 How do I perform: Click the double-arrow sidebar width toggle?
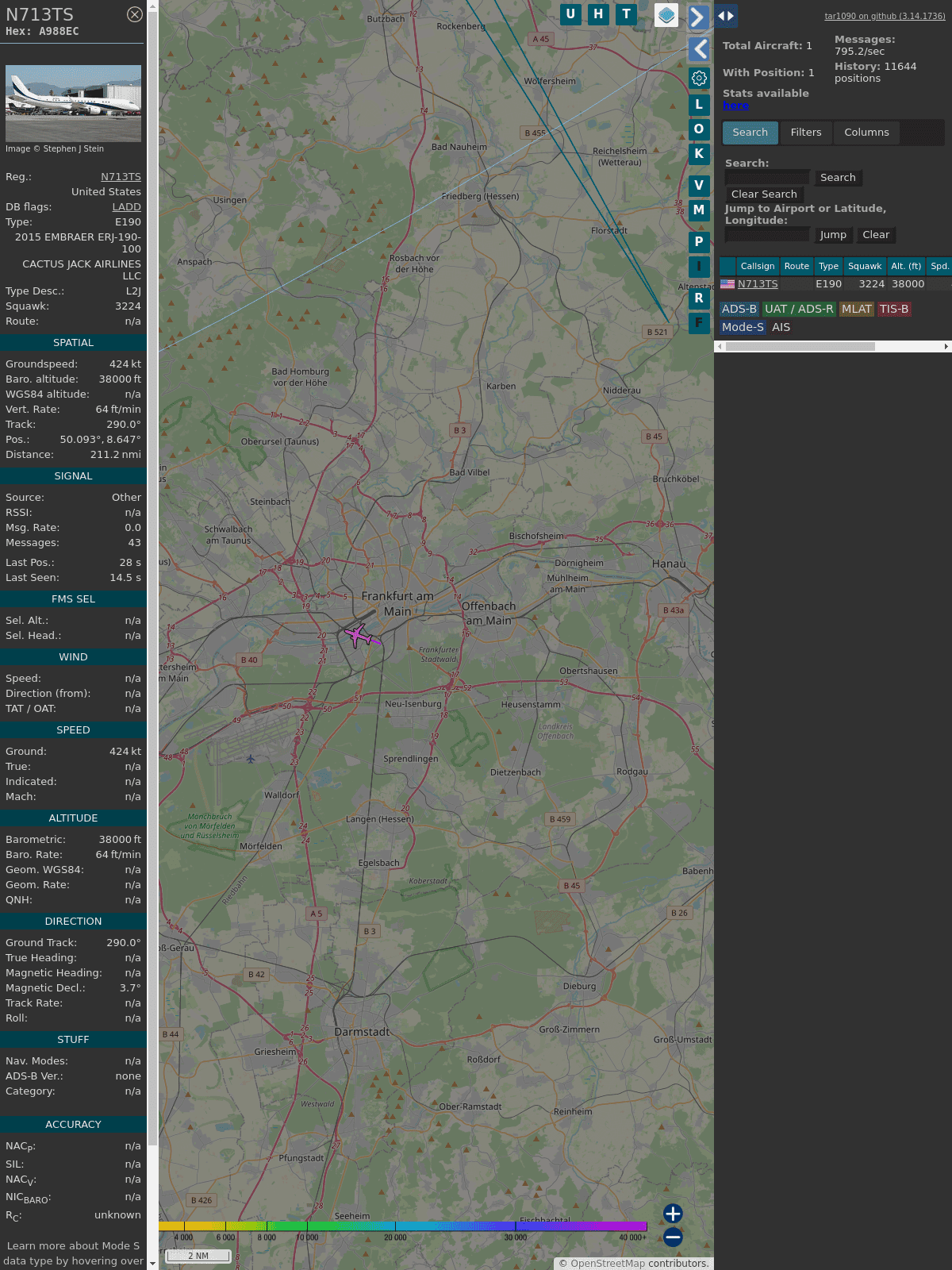(726, 16)
